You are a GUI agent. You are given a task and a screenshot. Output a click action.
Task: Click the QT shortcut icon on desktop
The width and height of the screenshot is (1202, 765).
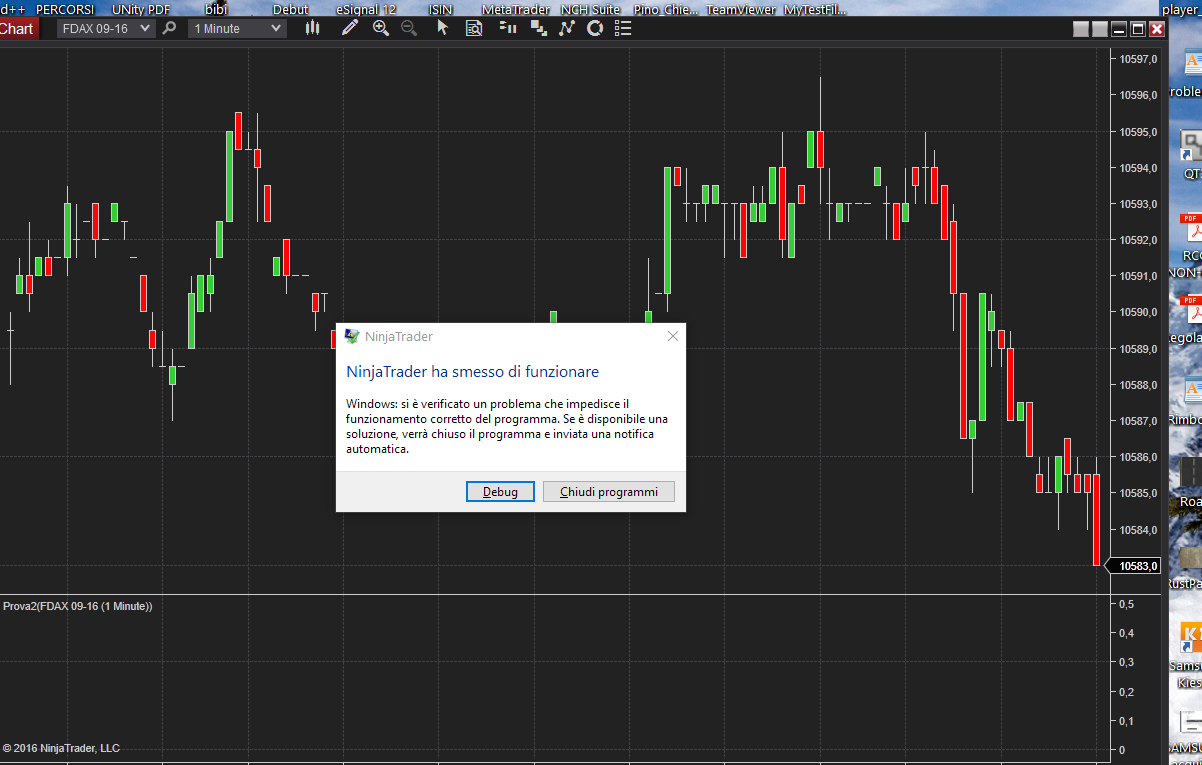click(1191, 147)
